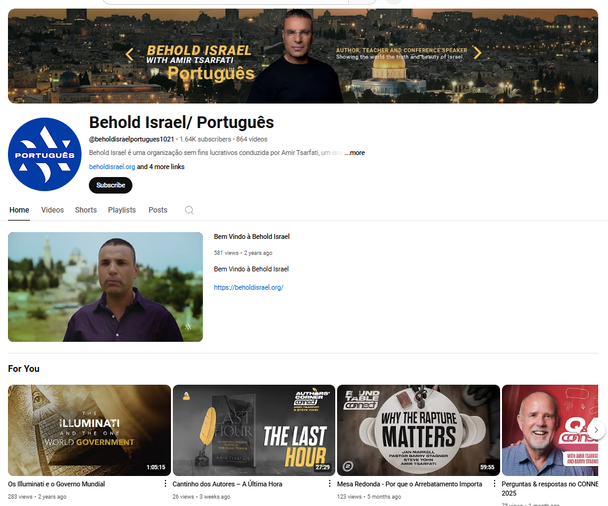Go to the Posts tab
The image size is (608, 506).
[158, 210]
